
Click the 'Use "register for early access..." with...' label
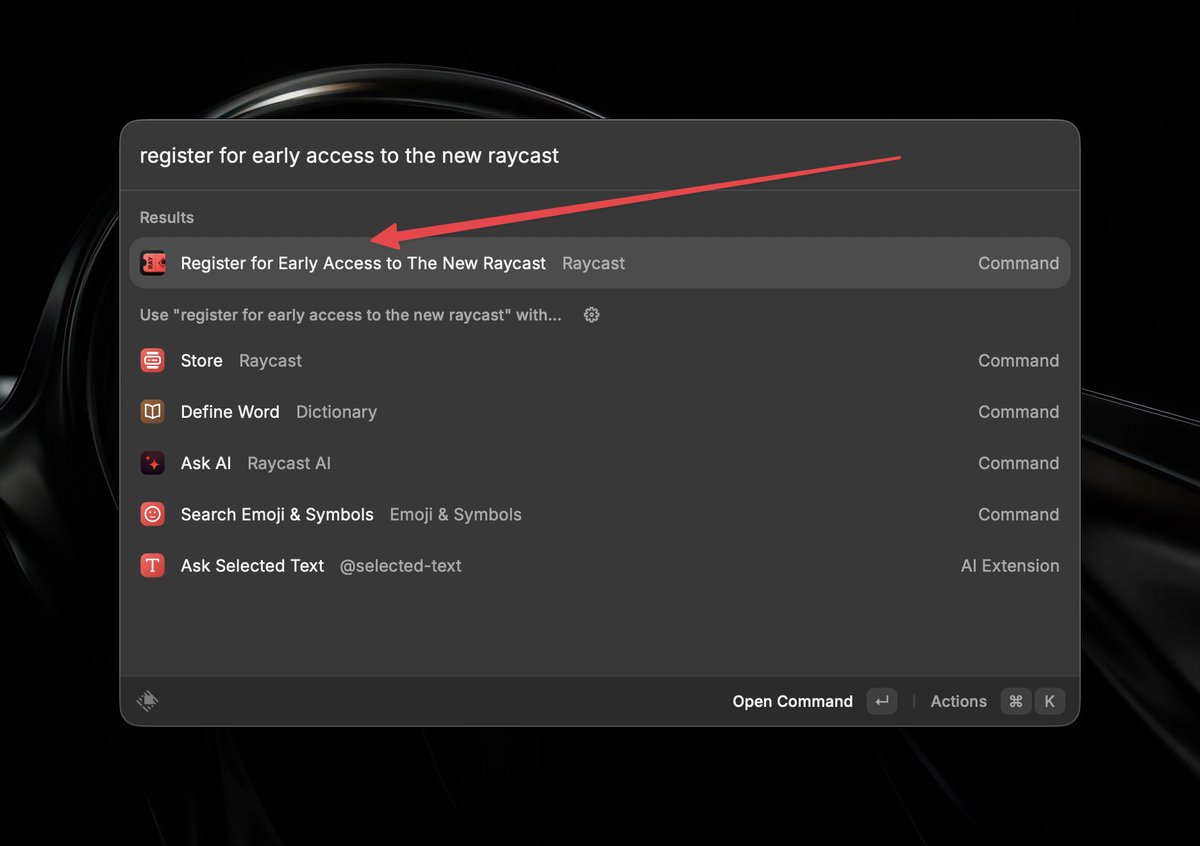[x=351, y=315]
